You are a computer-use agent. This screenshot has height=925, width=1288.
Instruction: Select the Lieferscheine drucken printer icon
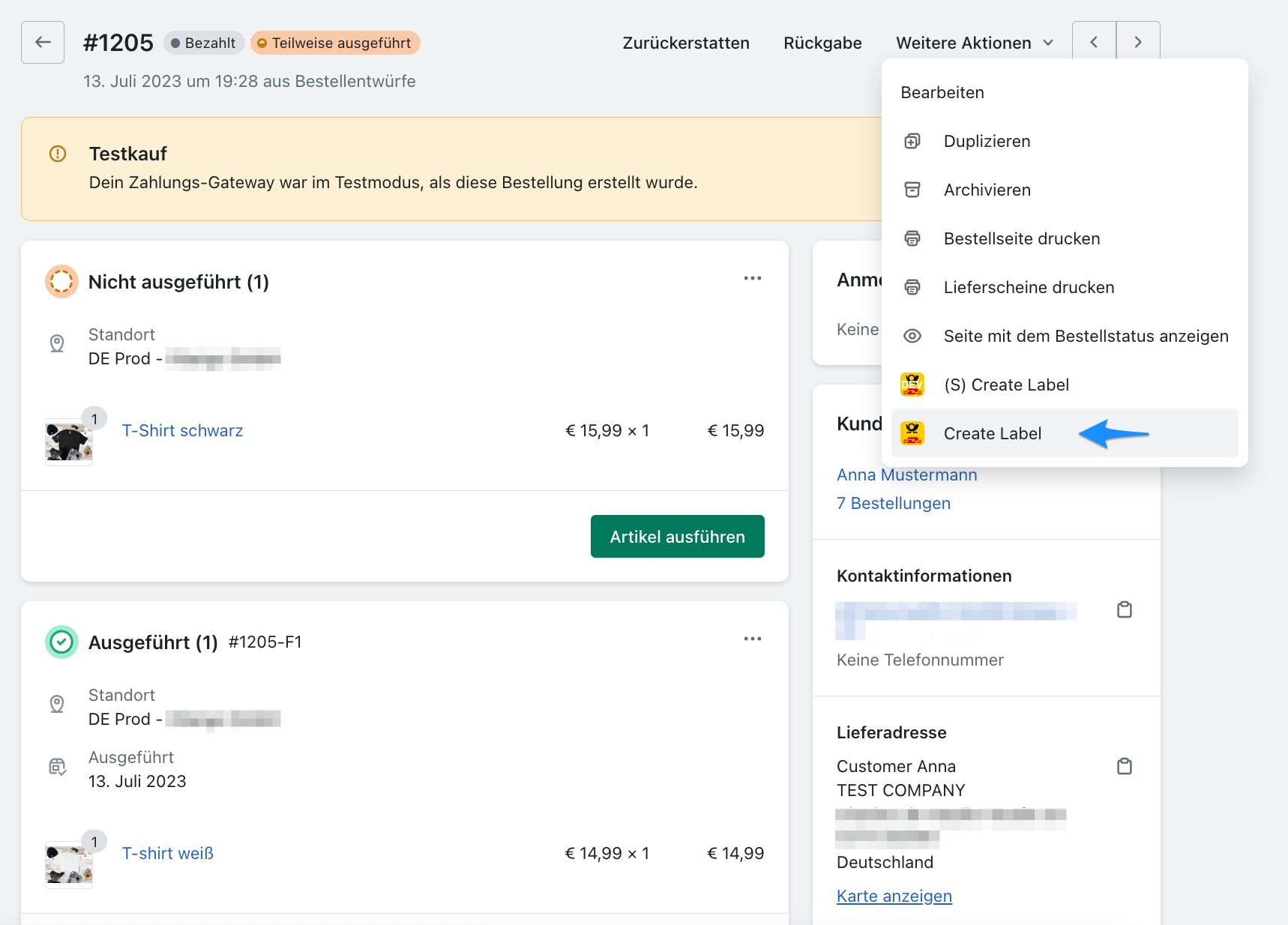912,287
